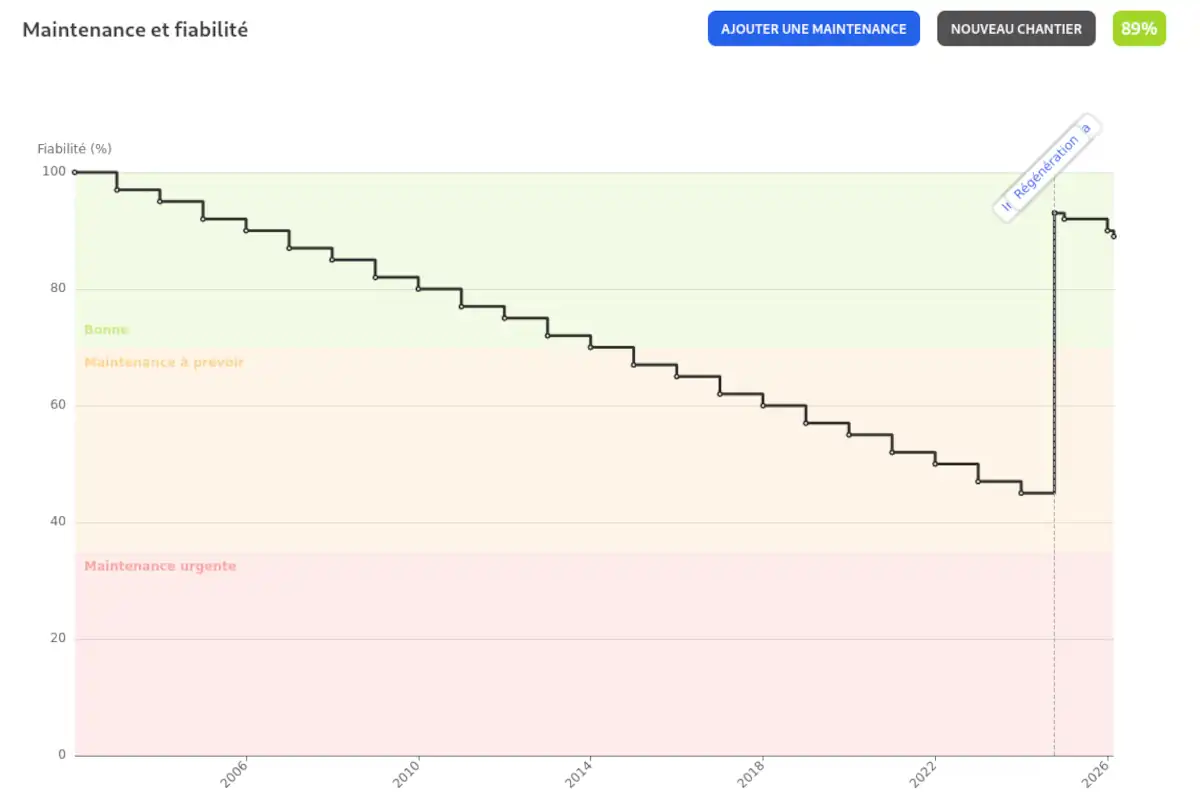1200x800 pixels.
Task: Click the peak data point after regeneration
Action: point(1055,213)
